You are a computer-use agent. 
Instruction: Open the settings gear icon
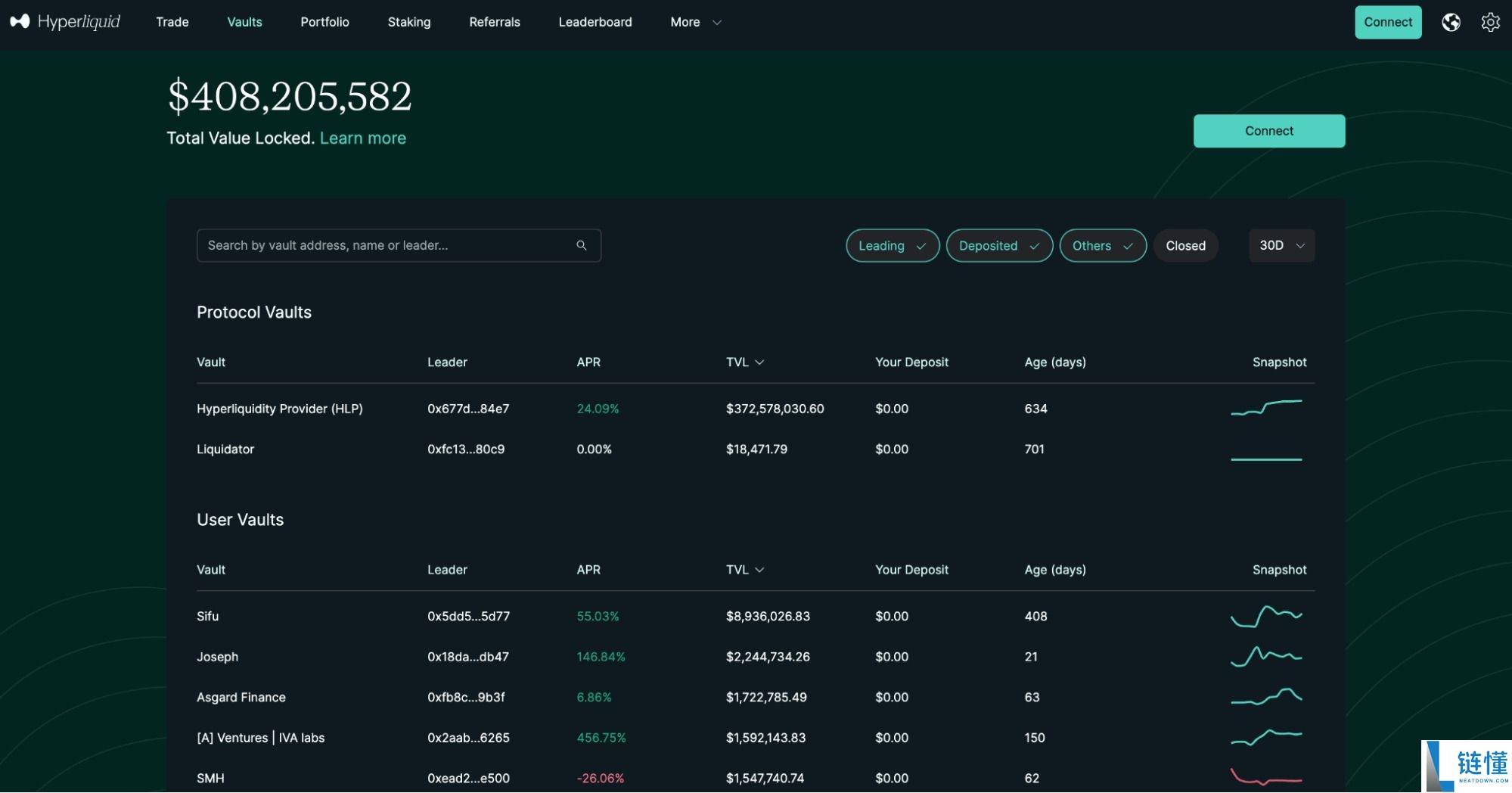tap(1490, 22)
